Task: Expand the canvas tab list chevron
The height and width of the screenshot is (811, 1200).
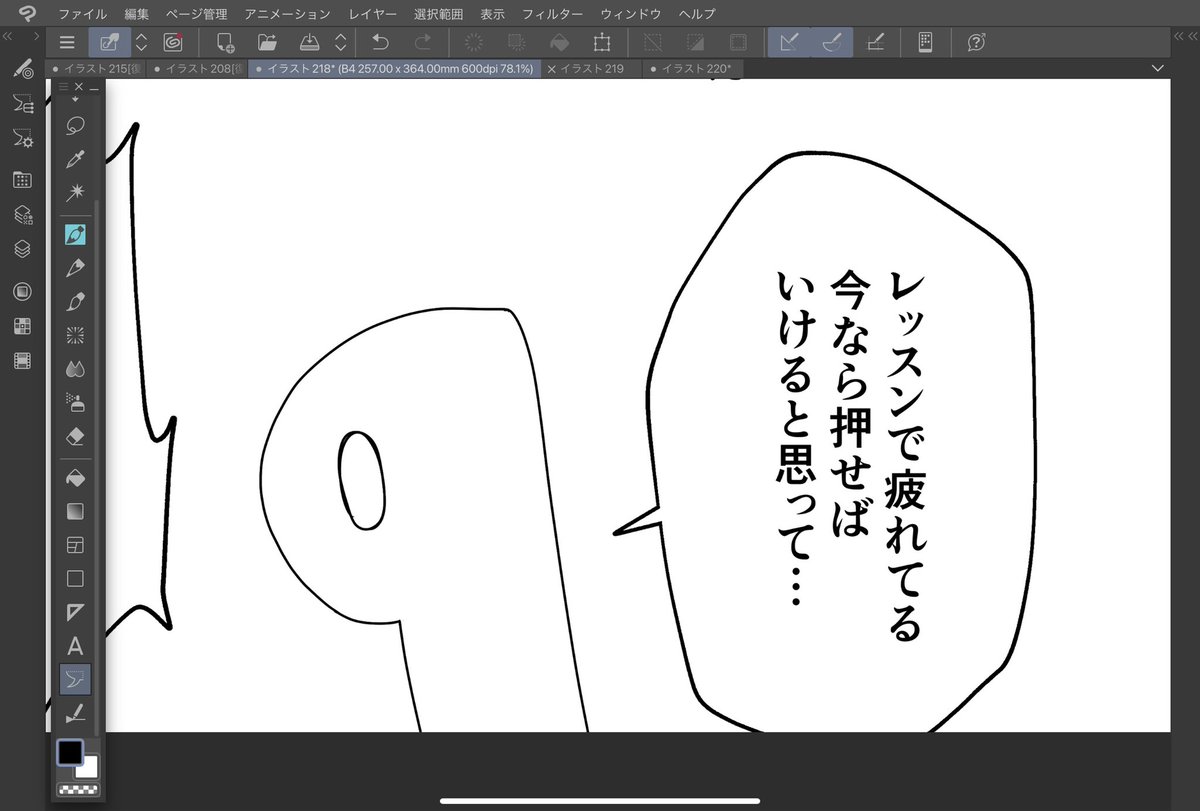Action: click(1158, 68)
